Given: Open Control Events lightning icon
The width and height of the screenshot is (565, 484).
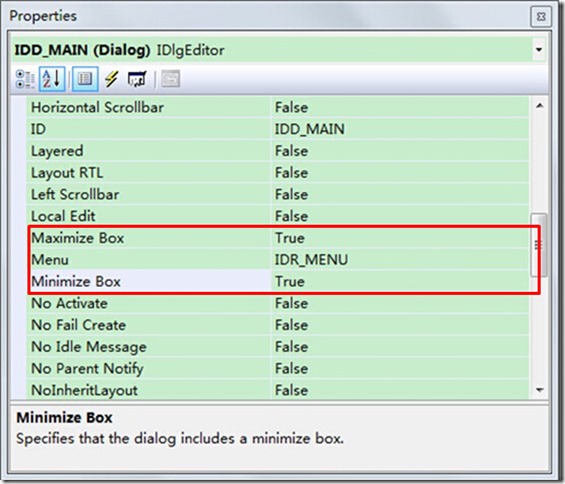Looking at the screenshot, I should [112, 79].
